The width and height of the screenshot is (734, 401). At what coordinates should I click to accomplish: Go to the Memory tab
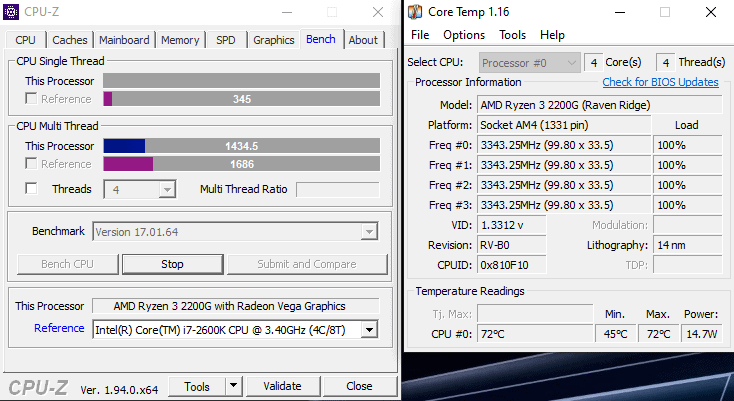180,40
